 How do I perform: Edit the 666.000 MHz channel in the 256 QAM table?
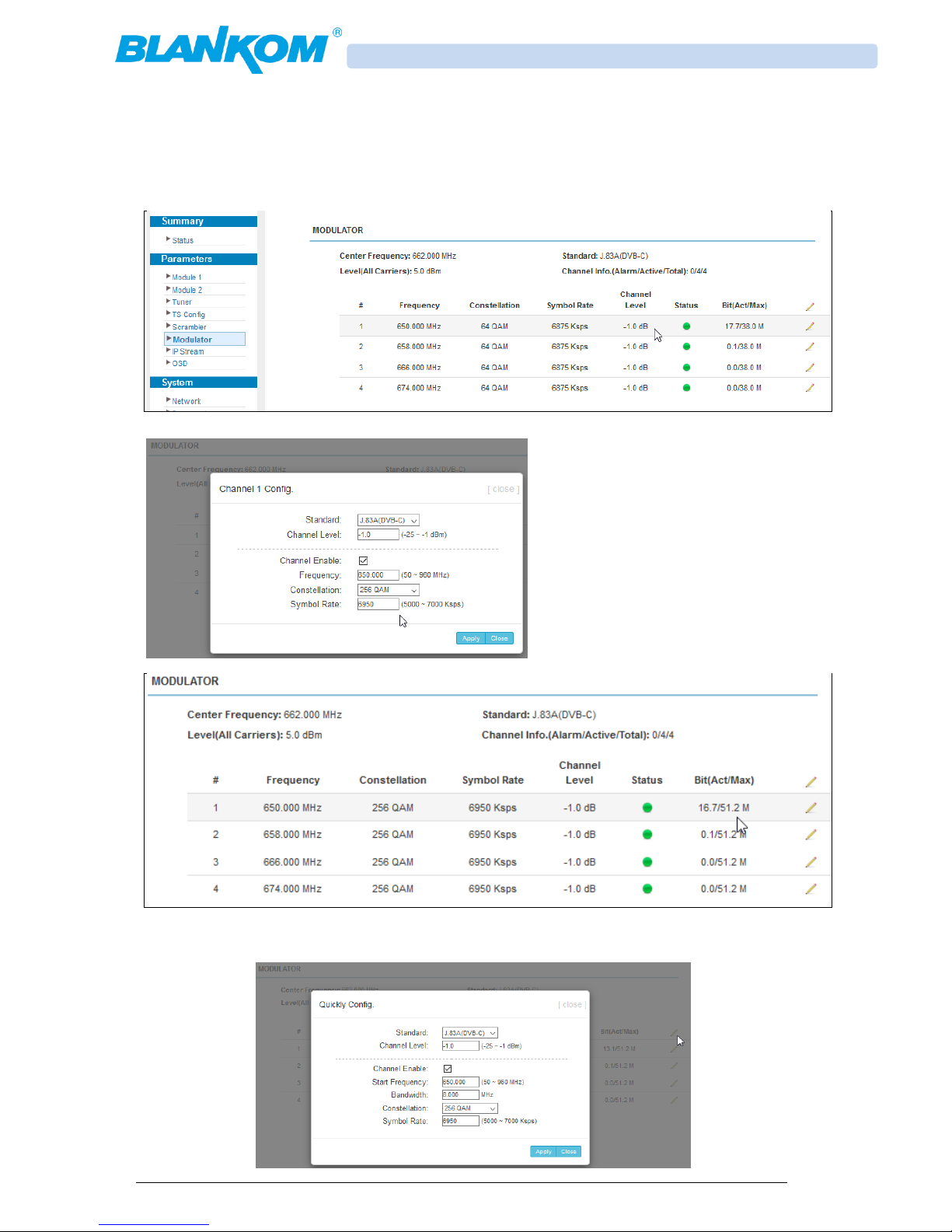pyautogui.click(x=811, y=862)
